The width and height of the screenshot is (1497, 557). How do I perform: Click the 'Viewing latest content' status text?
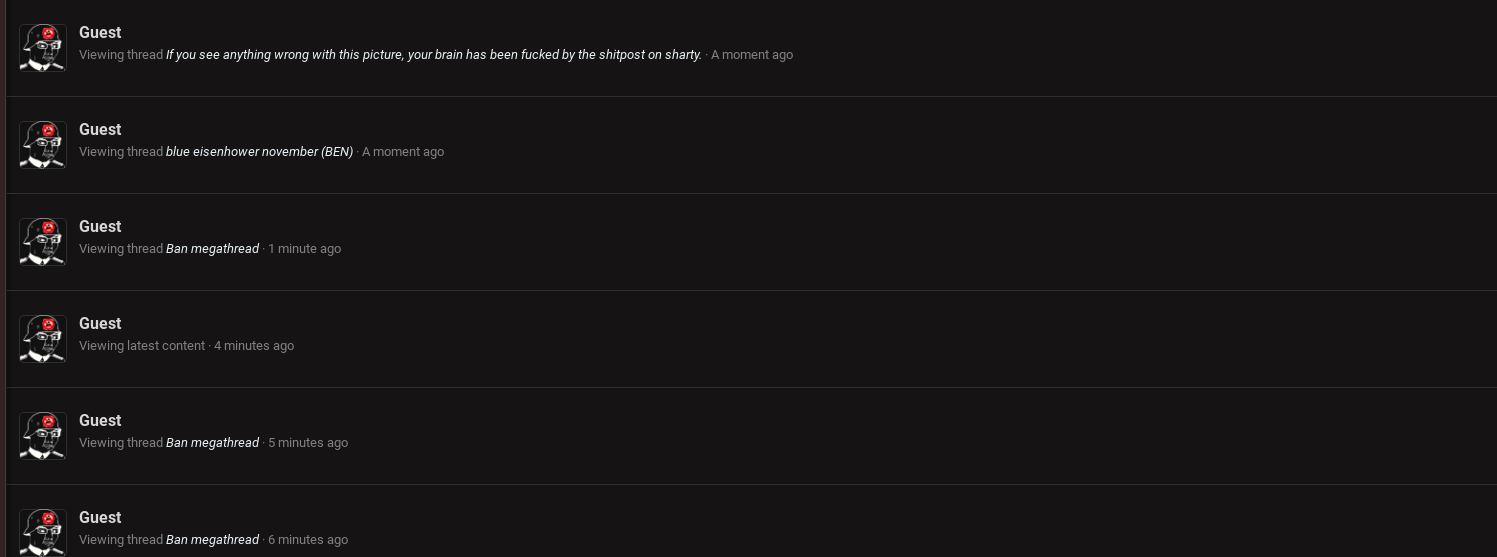click(142, 346)
